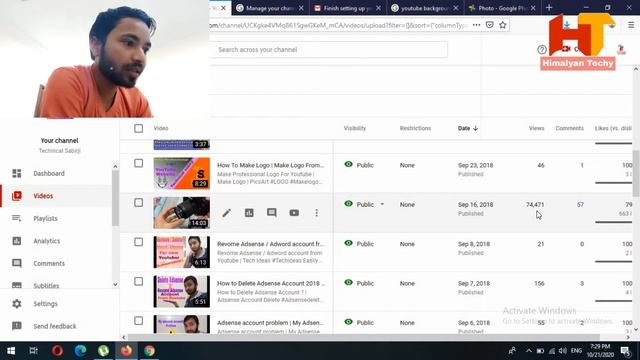640x360 pixels.
Task: Click the browser address bar URL
Action: (x=339, y=25)
